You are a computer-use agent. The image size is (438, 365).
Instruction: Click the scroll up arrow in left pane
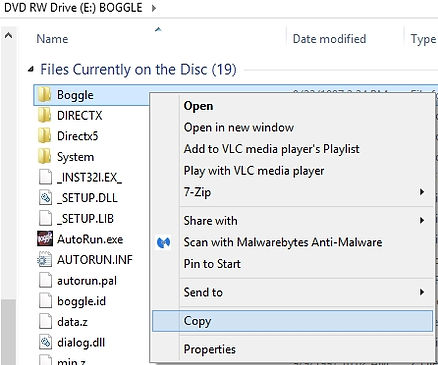tap(8, 35)
